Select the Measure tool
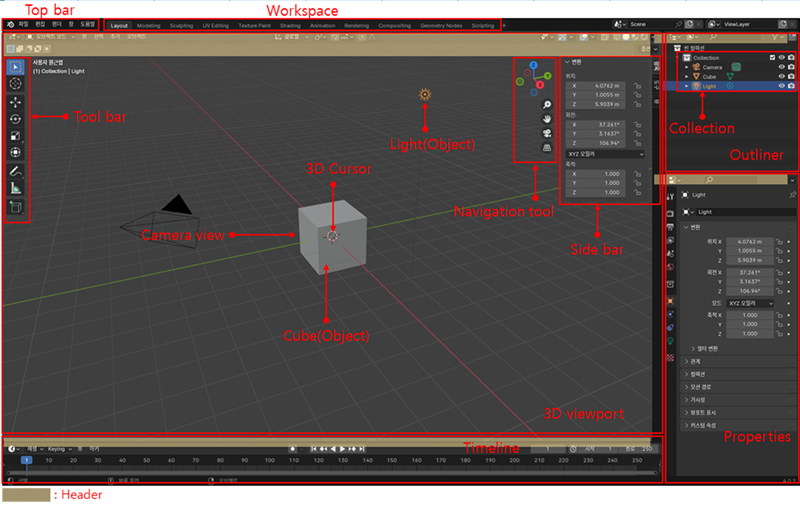The image size is (800, 505). 16,188
